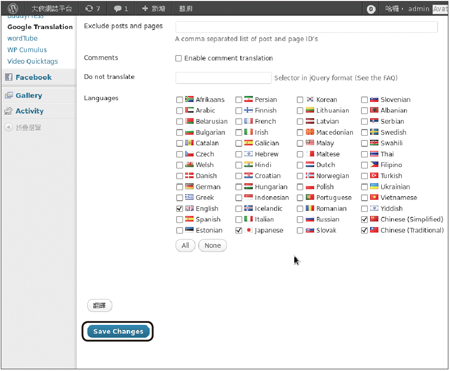Click the round icon left of the admin greeting
Image resolution: width=450 pixels, height=371 pixels.
(371, 9)
